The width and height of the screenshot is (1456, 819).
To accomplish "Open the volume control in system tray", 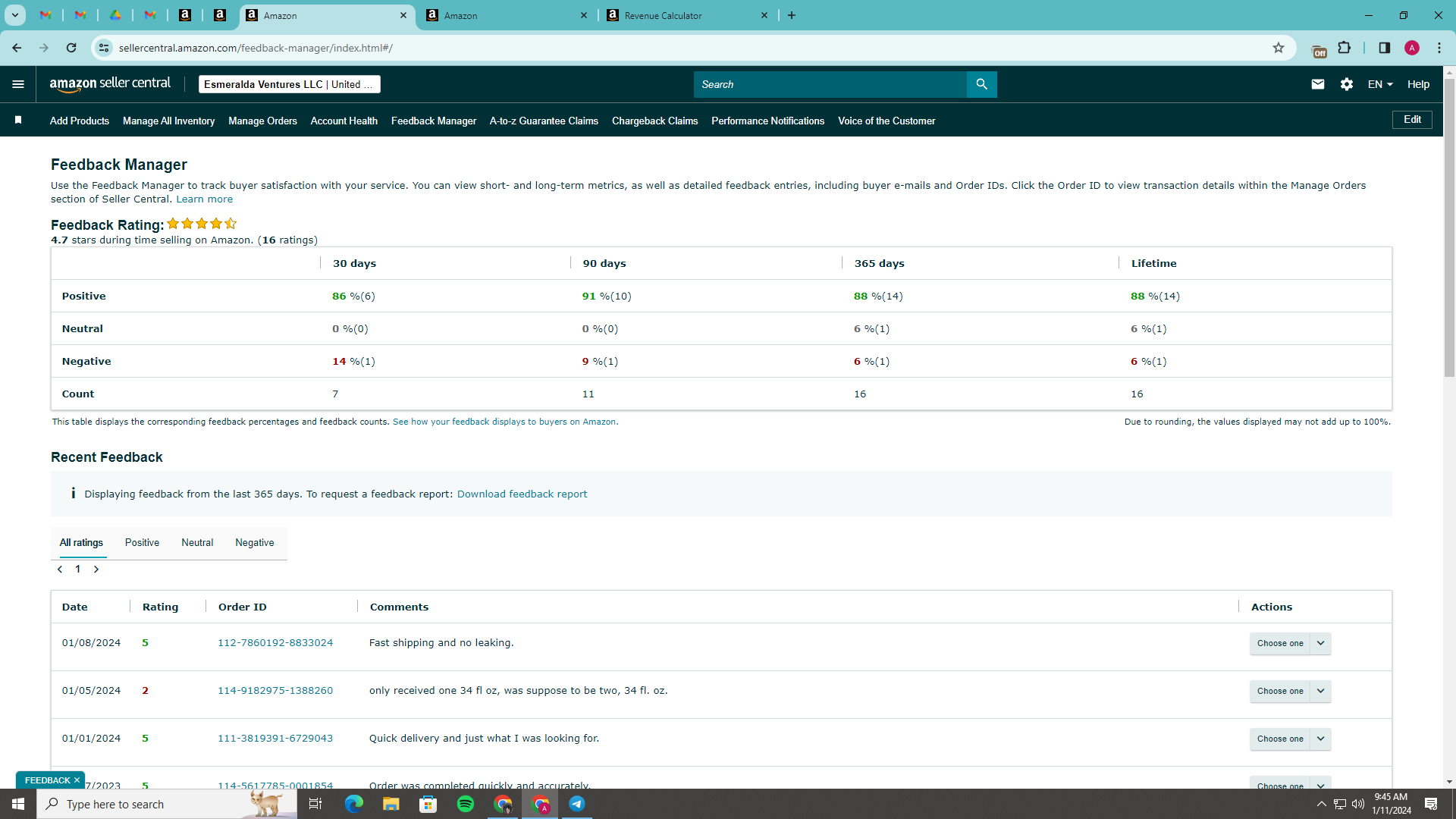I will (x=1357, y=804).
